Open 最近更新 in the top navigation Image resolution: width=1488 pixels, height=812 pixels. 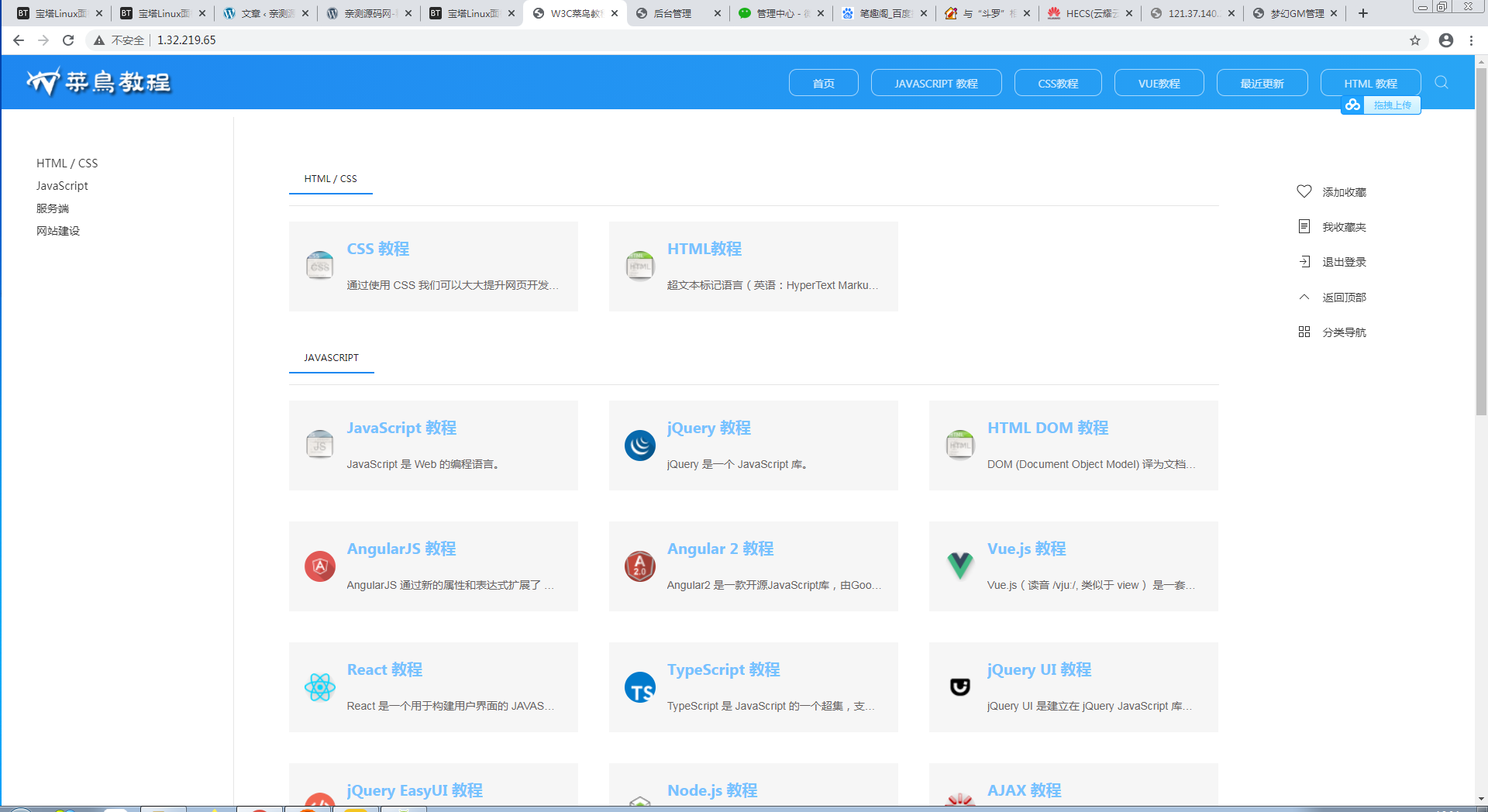1262,83
